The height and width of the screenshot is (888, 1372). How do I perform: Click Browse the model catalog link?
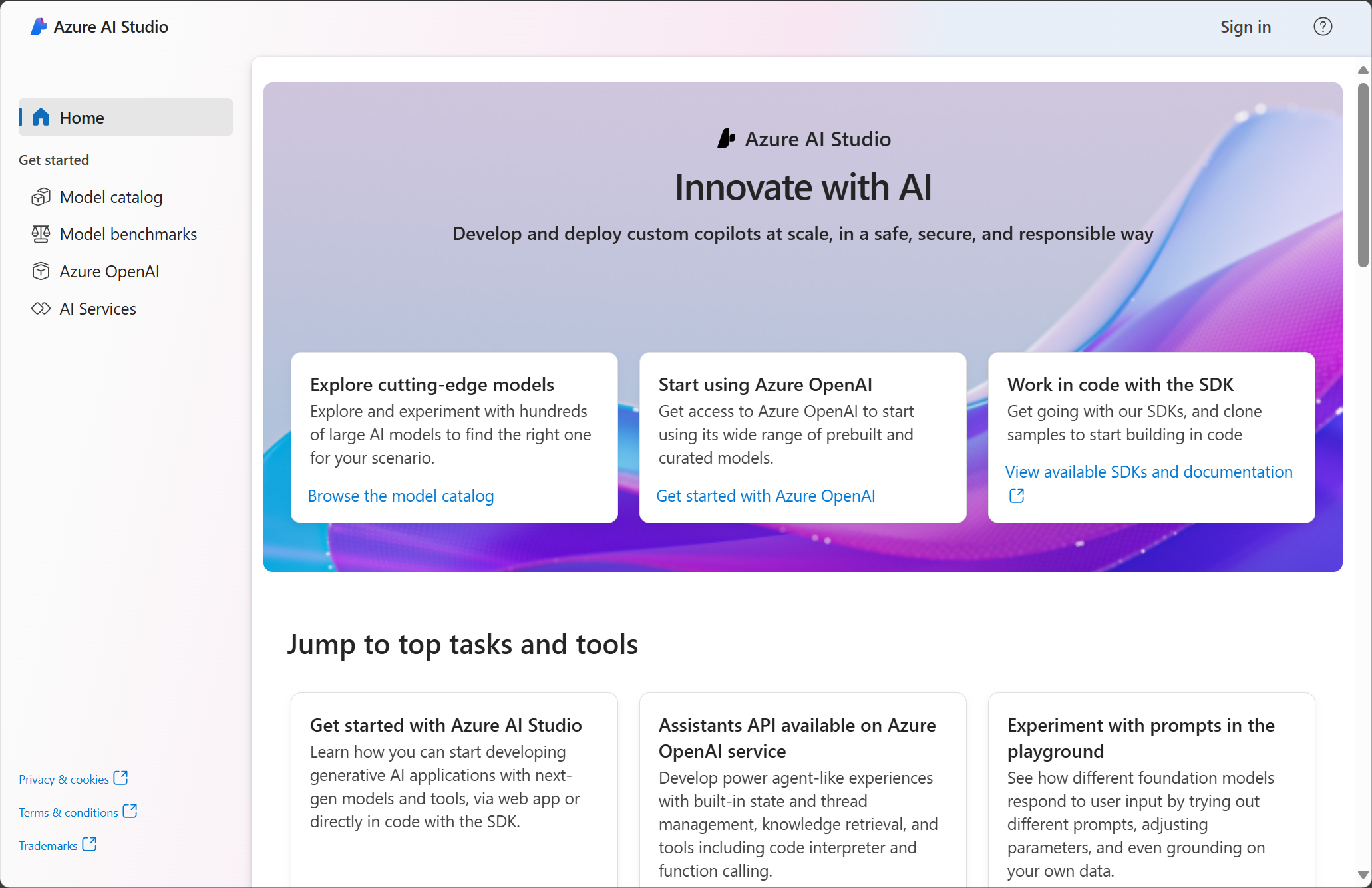click(401, 494)
